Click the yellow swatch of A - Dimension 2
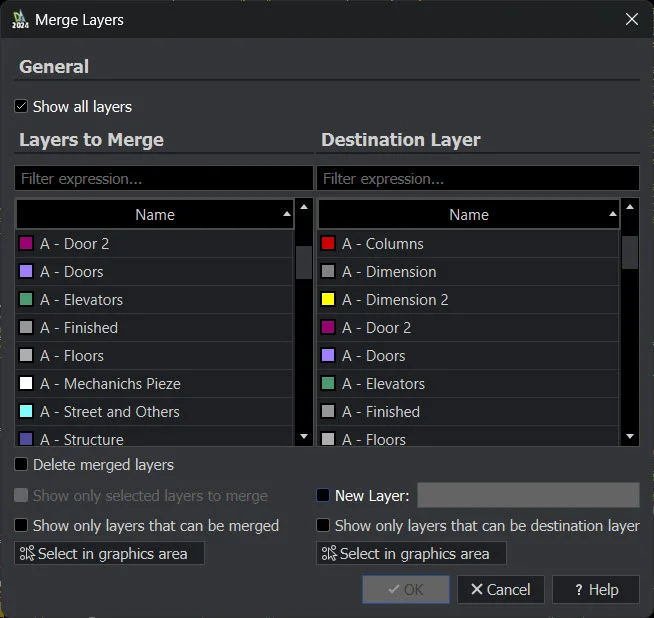The image size is (654, 618). 327,300
